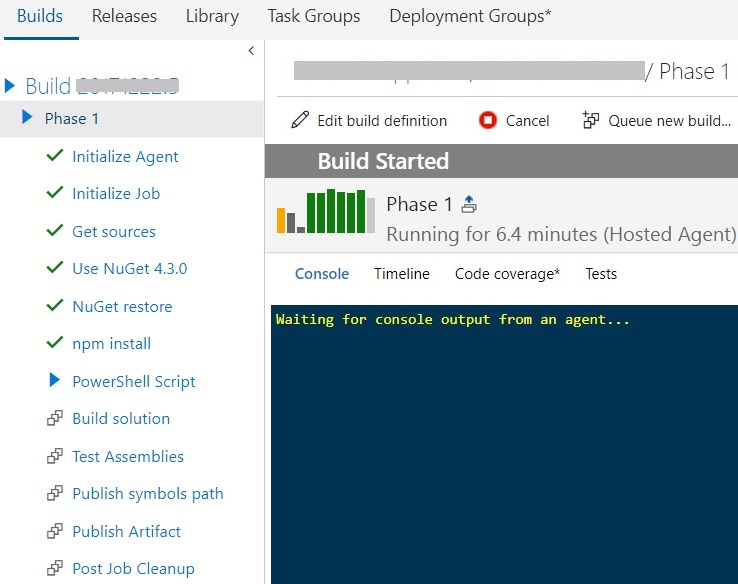
Task: Click the running arrow beside PowerShell Script
Action: (55, 381)
